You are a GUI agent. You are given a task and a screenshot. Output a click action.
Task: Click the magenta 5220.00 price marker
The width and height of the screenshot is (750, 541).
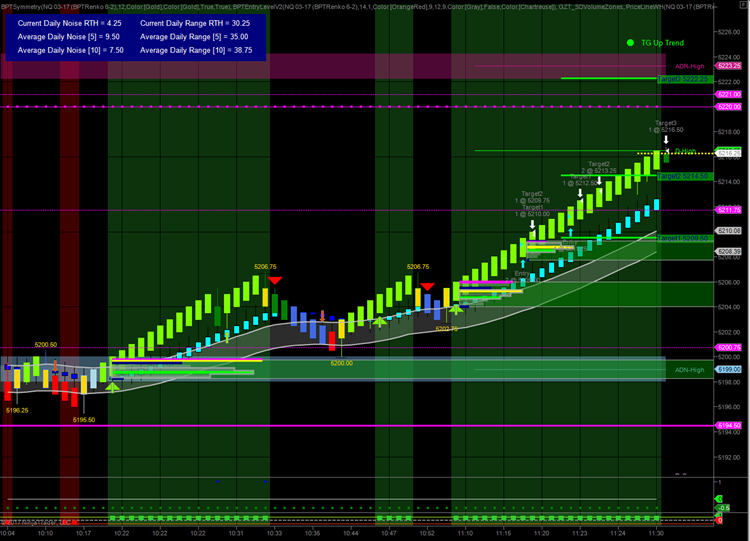[728, 107]
